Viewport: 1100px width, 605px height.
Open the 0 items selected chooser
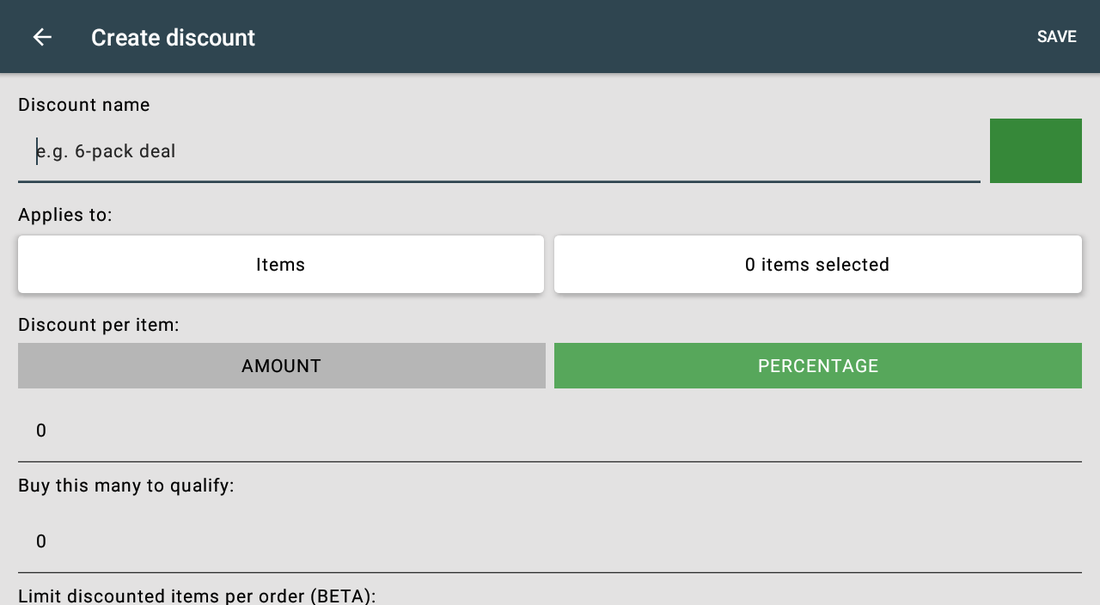[818, 265]
